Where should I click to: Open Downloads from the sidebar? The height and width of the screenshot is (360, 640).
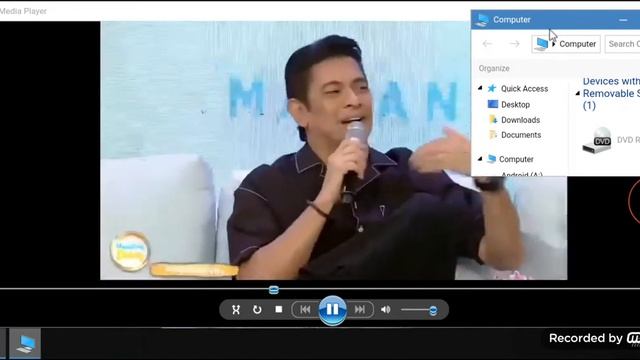[x=520, y=120]
